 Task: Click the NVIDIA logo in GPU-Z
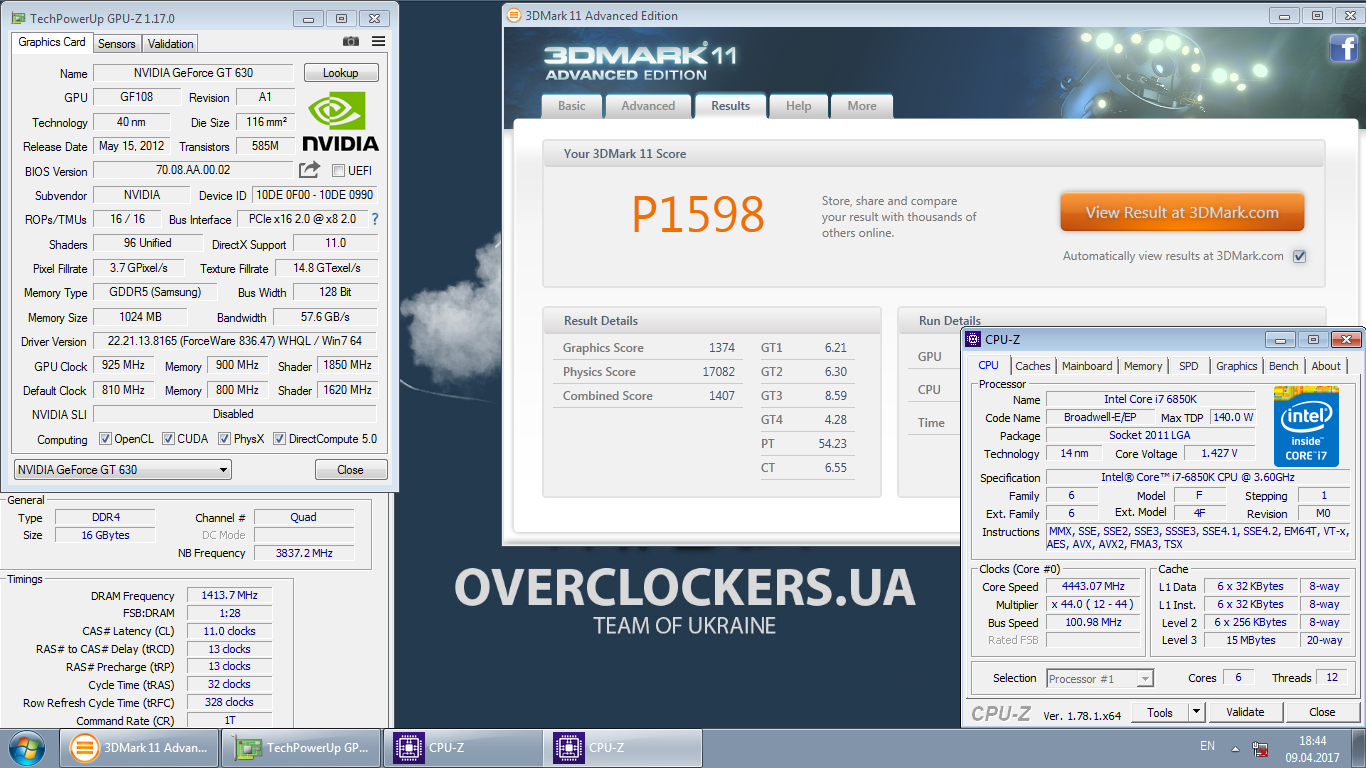click(341, 121)
